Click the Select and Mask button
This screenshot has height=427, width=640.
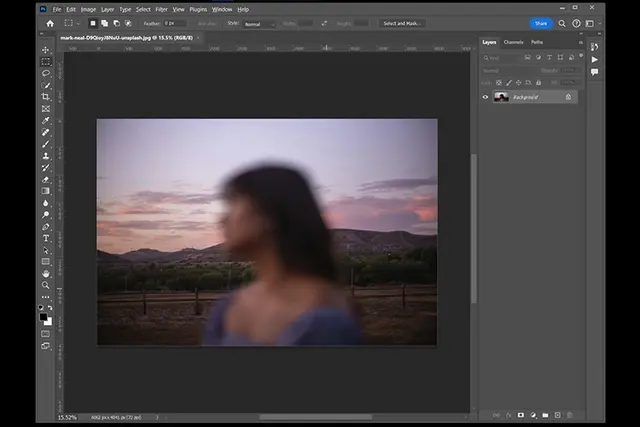pyautogui.click(x=402, y=23)
